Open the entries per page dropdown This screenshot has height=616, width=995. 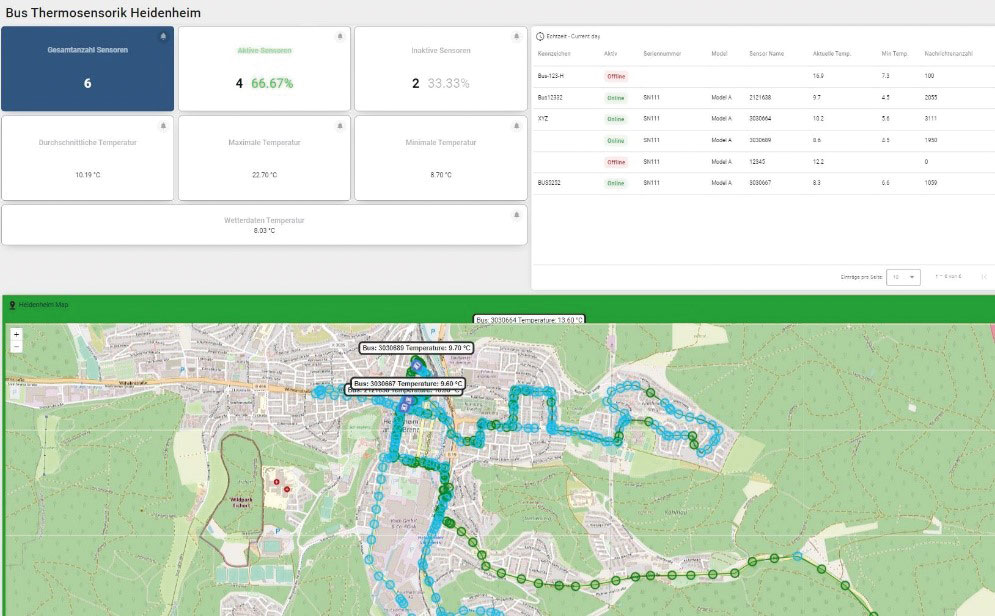click(x=905, y=277)
